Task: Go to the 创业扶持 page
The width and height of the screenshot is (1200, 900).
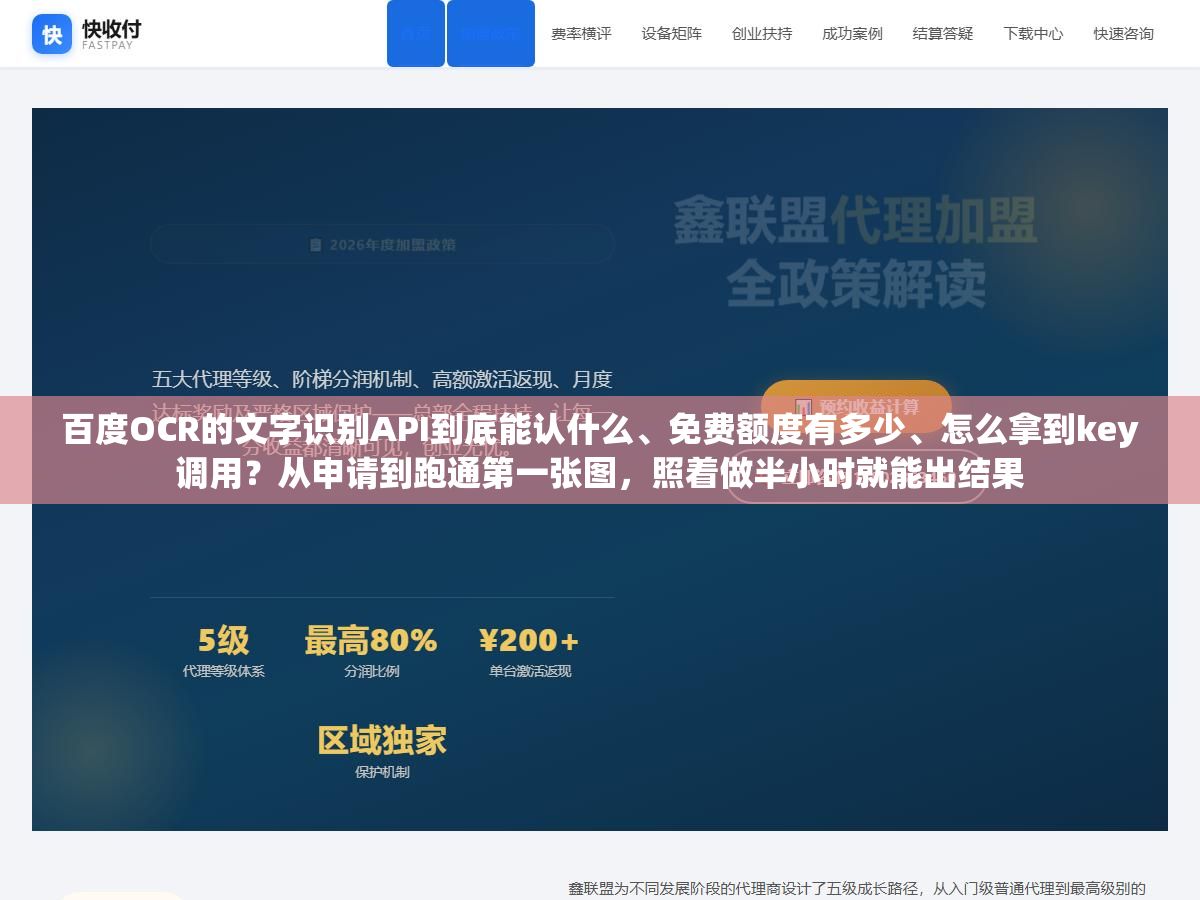Action: point(761,33)
